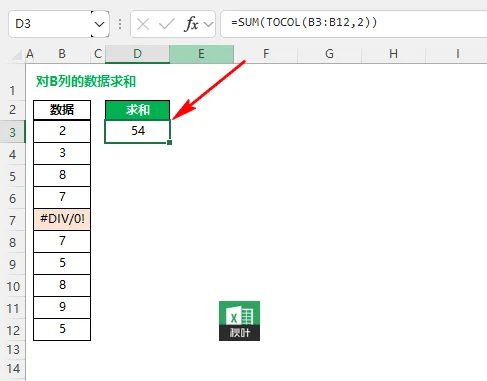Select row 12 header

click(x=13, y=330)
